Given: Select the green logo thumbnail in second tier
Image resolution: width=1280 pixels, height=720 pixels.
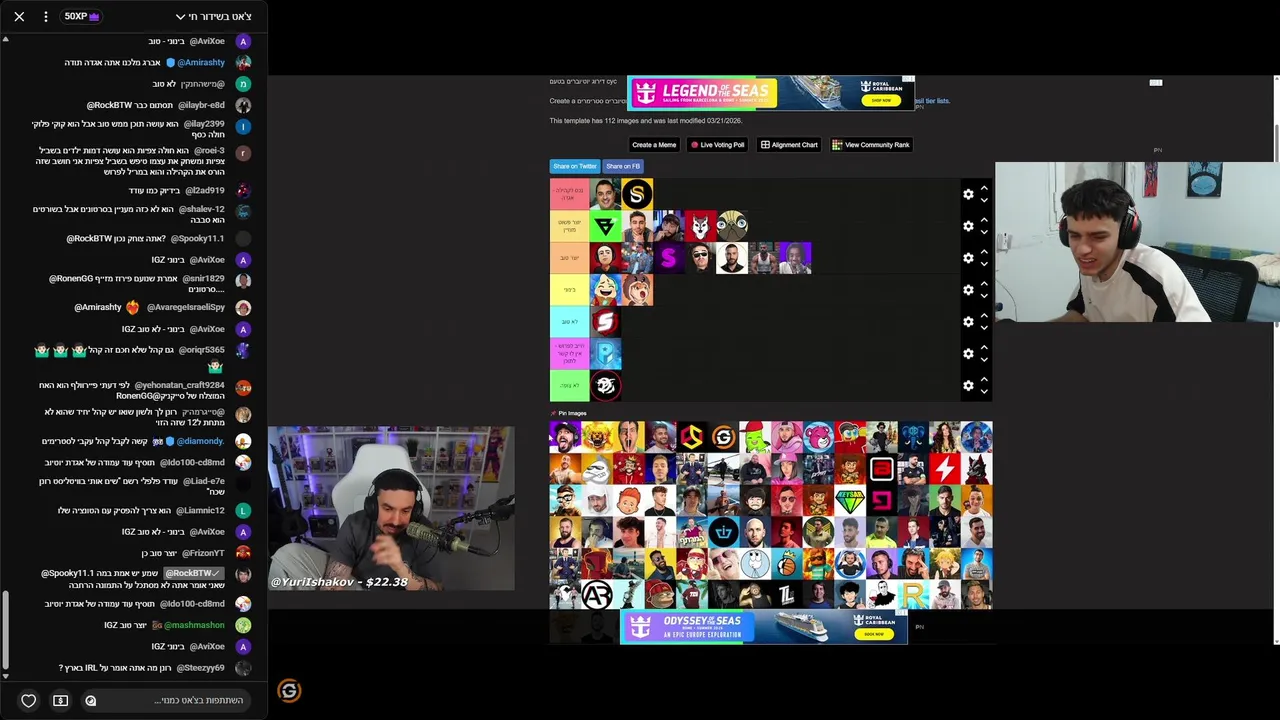Looking at the screenshot, I should click(x=605, y=226).
